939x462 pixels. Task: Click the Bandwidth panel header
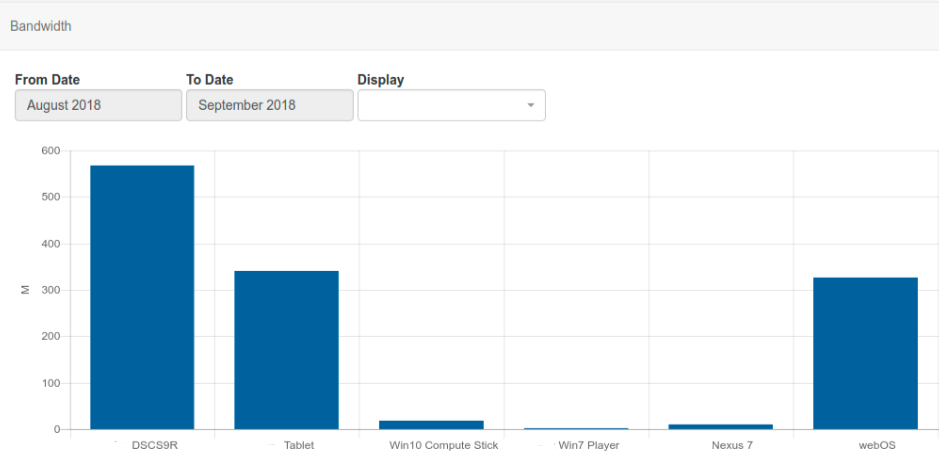coord(41,26)
